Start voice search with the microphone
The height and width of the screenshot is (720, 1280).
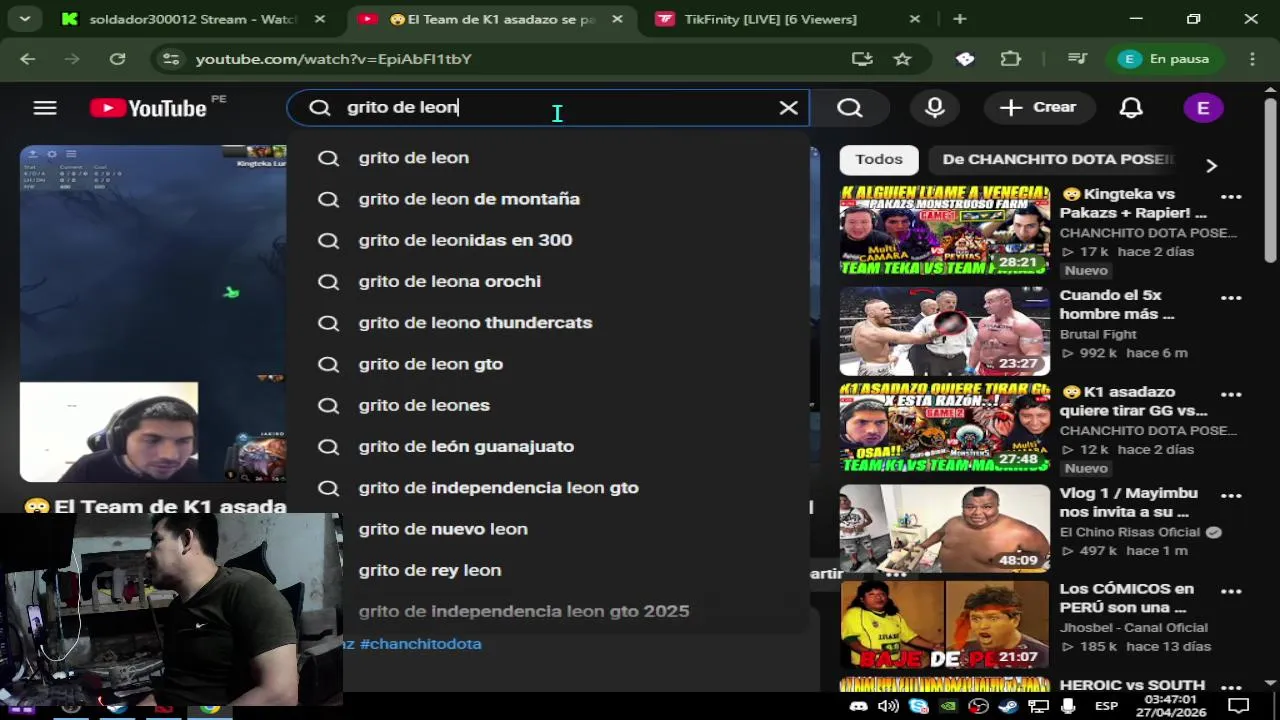[935, 108]
